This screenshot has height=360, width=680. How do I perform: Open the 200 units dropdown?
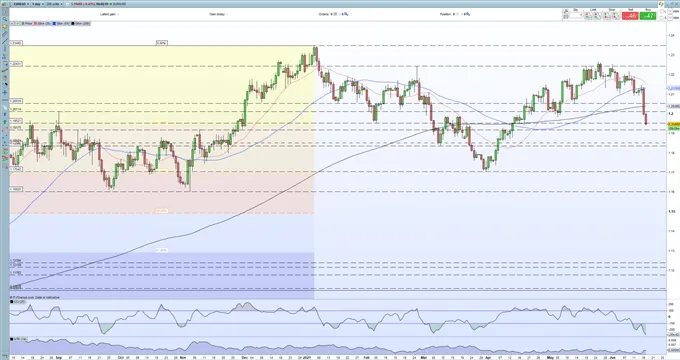54,4
